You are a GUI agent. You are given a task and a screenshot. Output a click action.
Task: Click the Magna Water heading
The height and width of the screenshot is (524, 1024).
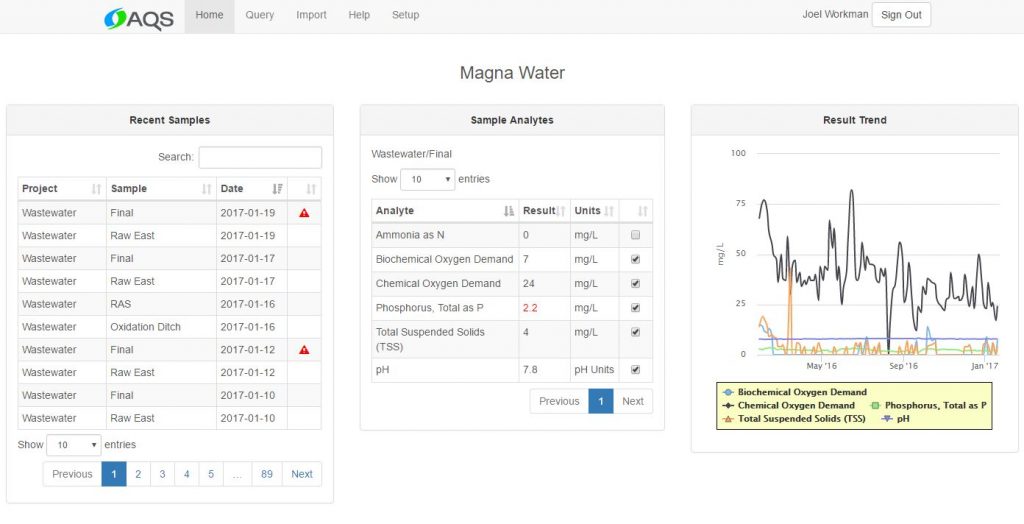click(512, 73)
